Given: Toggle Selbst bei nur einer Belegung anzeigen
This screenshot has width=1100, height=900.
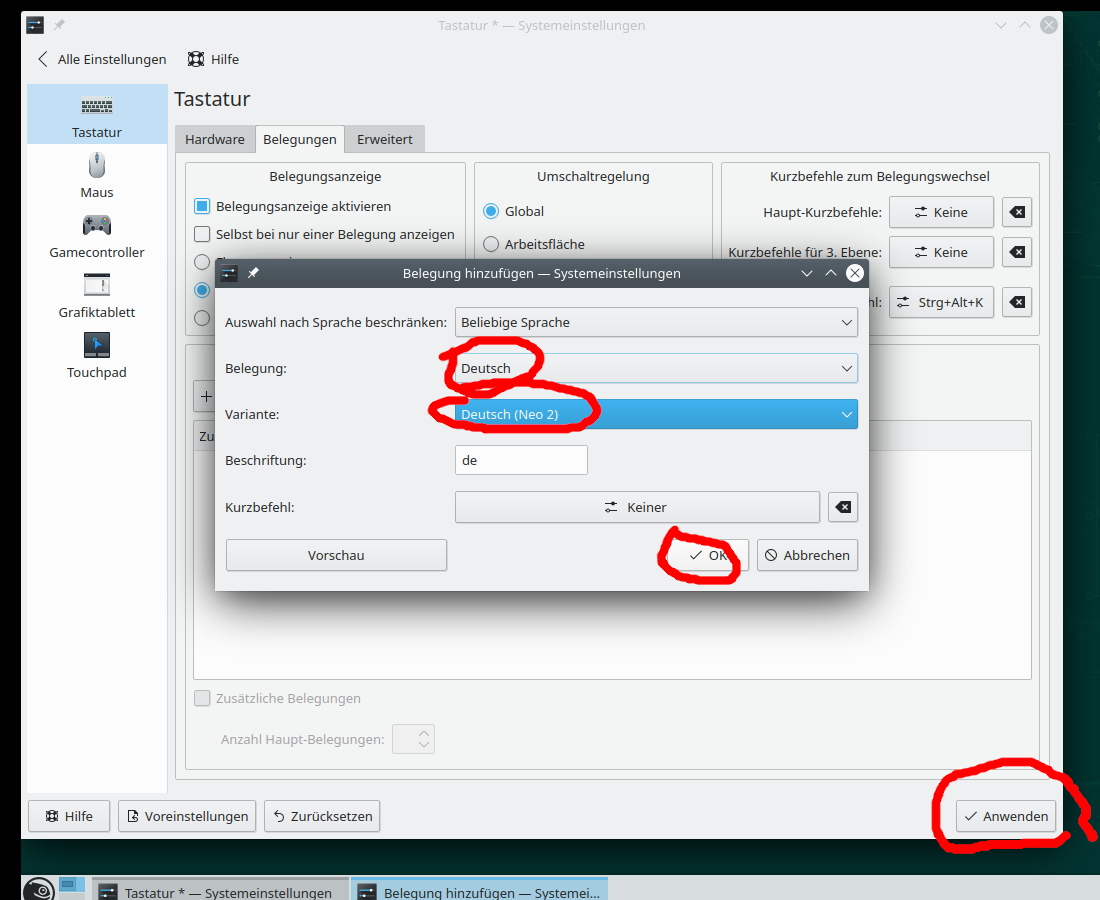Looking at the screenshot, I should 202,234.
